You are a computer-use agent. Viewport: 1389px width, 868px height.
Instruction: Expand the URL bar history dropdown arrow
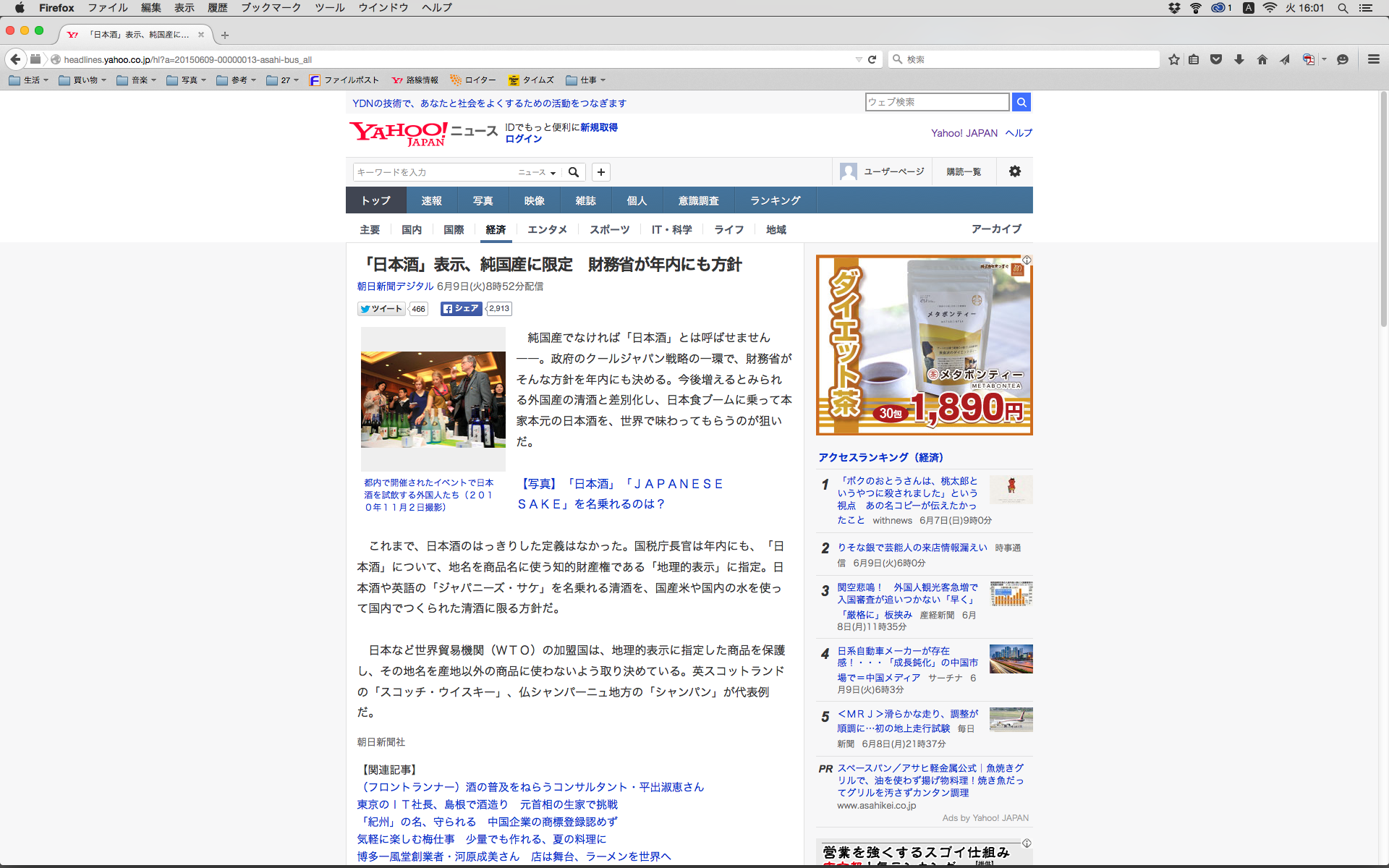tap(859, 59)
